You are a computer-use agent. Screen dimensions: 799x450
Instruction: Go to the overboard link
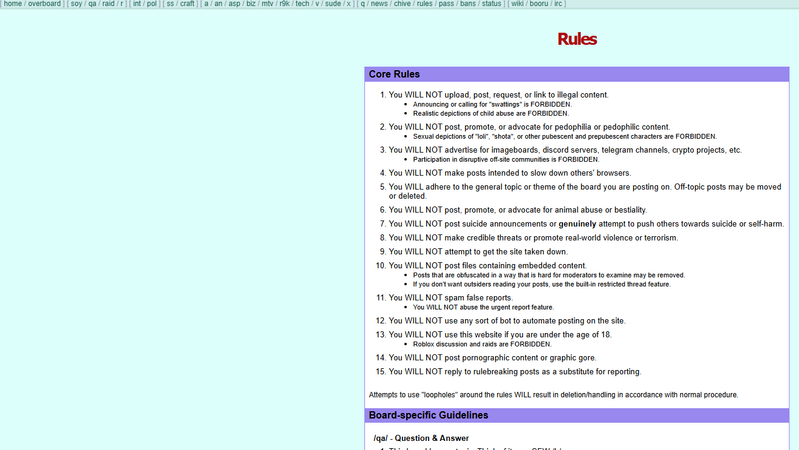tap(44, 4)
